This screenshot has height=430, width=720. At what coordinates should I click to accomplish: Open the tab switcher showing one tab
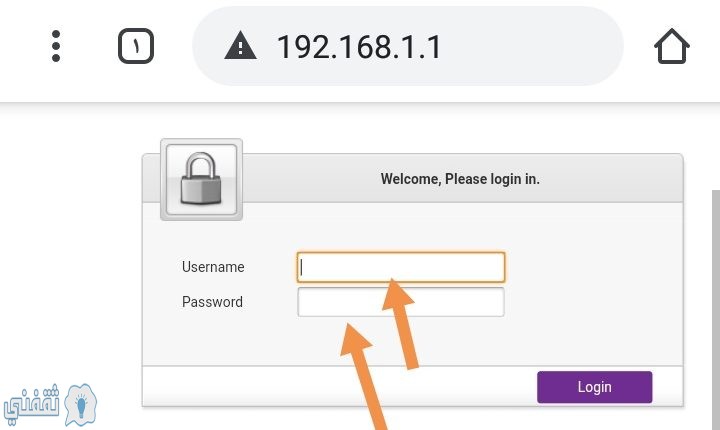136,46
